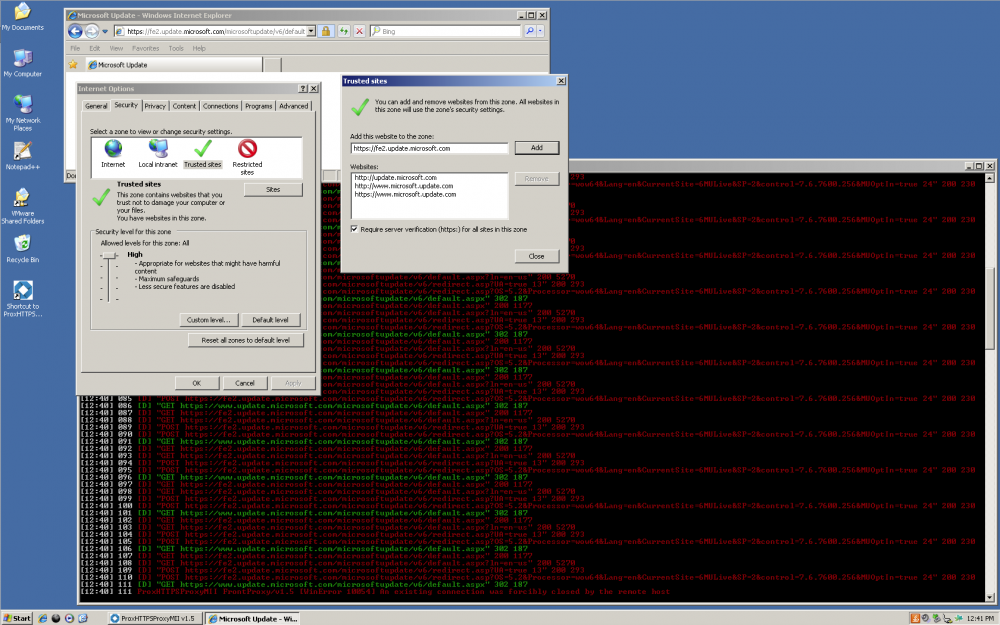The height and width of the screenshot is (625, 1000).
Task: Click the Stop loading icon
Action: click(360, 31)
